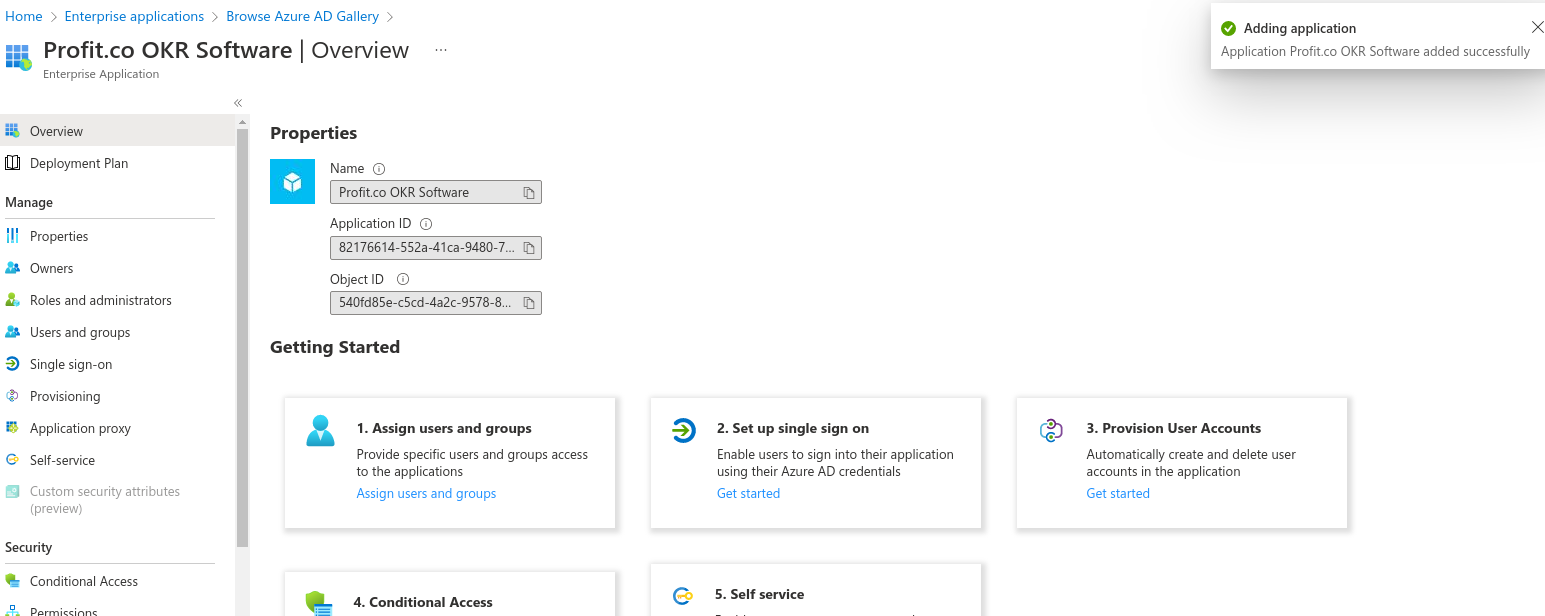Click the '5. Self service' heading
The height and width of the screenshot is (616, 1545).
(x=760, y=594)
